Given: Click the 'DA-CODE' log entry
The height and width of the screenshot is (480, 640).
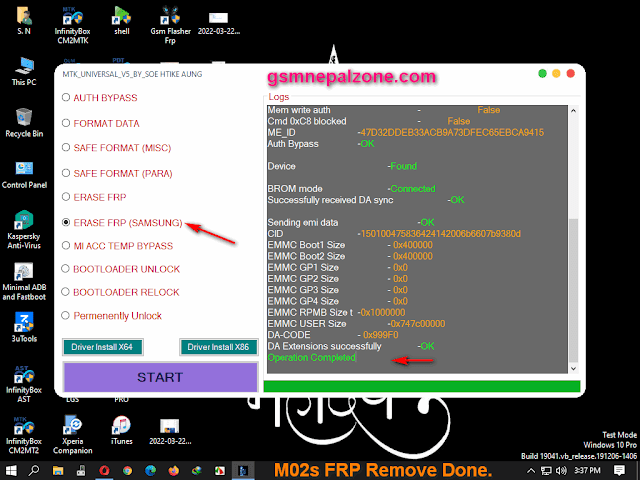Looking at the screenshot, I should coord(333,335).
